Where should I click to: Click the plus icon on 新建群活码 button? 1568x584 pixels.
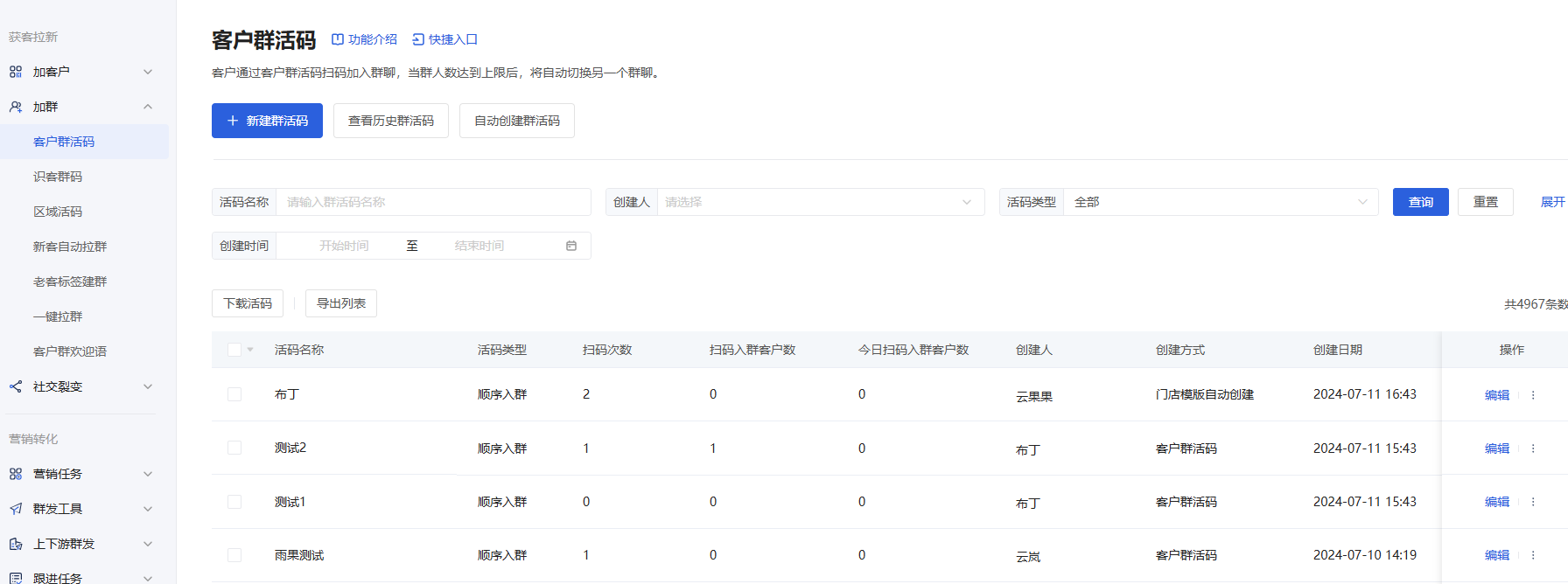tap(233, 121)
